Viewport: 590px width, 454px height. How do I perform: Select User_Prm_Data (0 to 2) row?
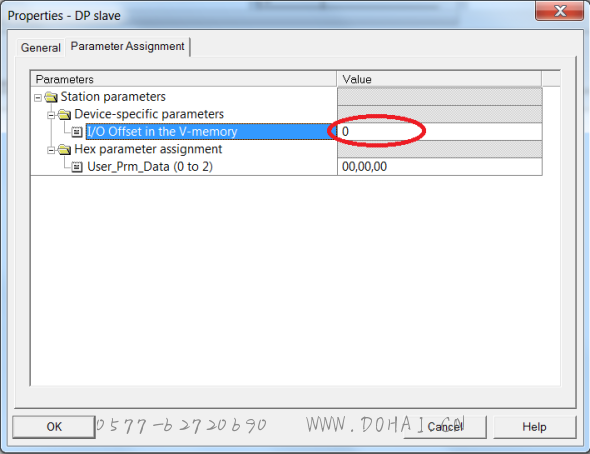click(150, 167)
